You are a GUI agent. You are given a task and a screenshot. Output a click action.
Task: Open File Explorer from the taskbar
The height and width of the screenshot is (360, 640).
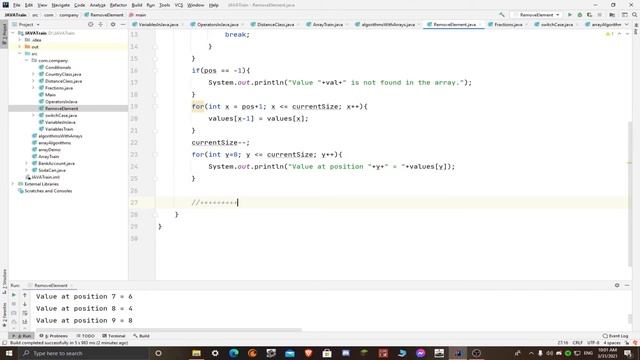tap(196, 353)
